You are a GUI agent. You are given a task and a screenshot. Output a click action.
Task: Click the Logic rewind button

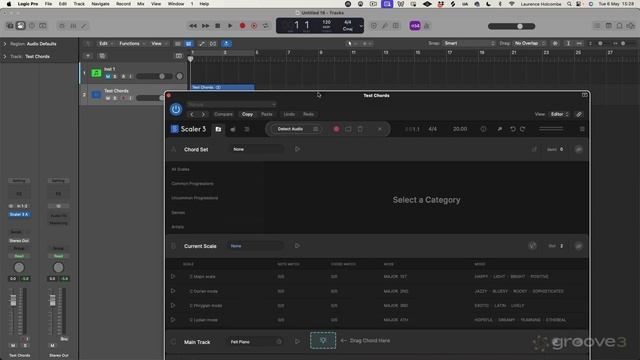click(x=193, y=26)
